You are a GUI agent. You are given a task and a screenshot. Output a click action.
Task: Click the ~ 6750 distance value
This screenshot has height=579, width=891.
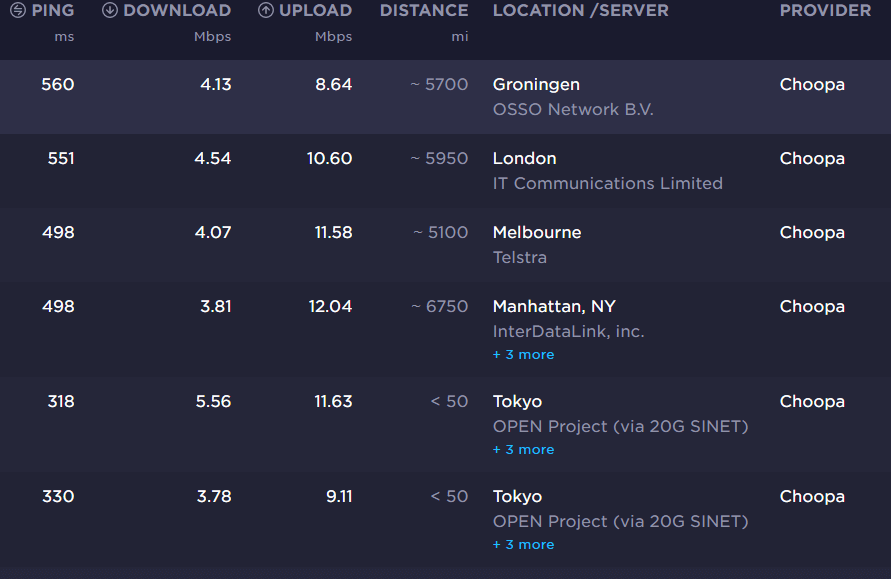tap(440, 307)
